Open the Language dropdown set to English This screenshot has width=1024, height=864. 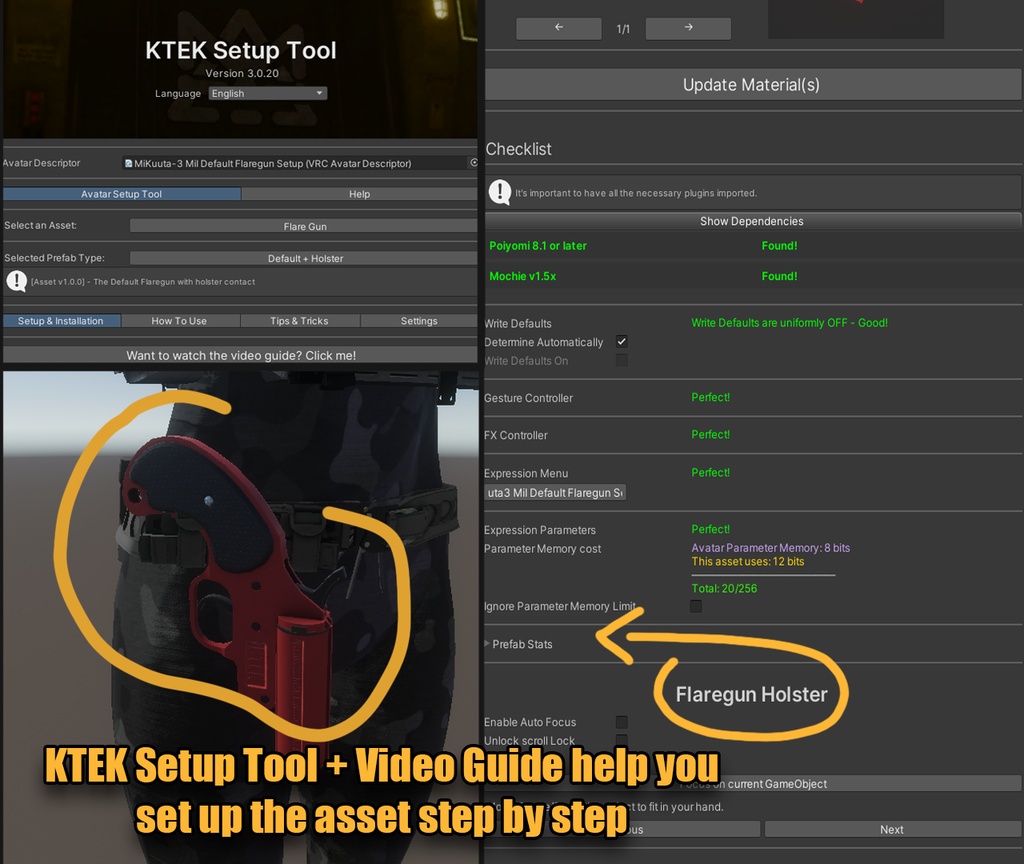click(x=268, y=93)
